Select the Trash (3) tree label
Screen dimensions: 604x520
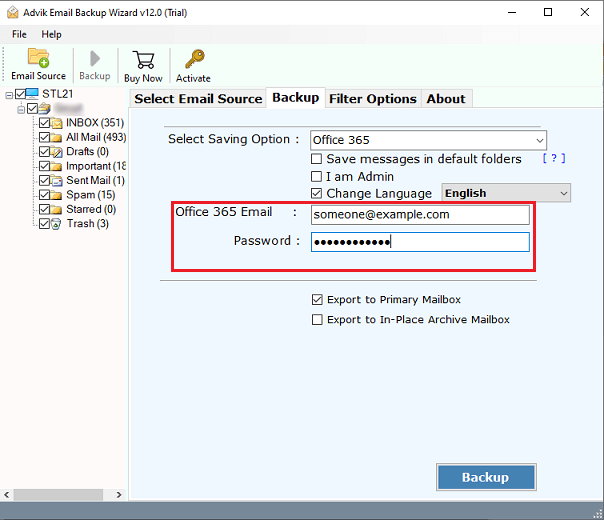(87, 223)
